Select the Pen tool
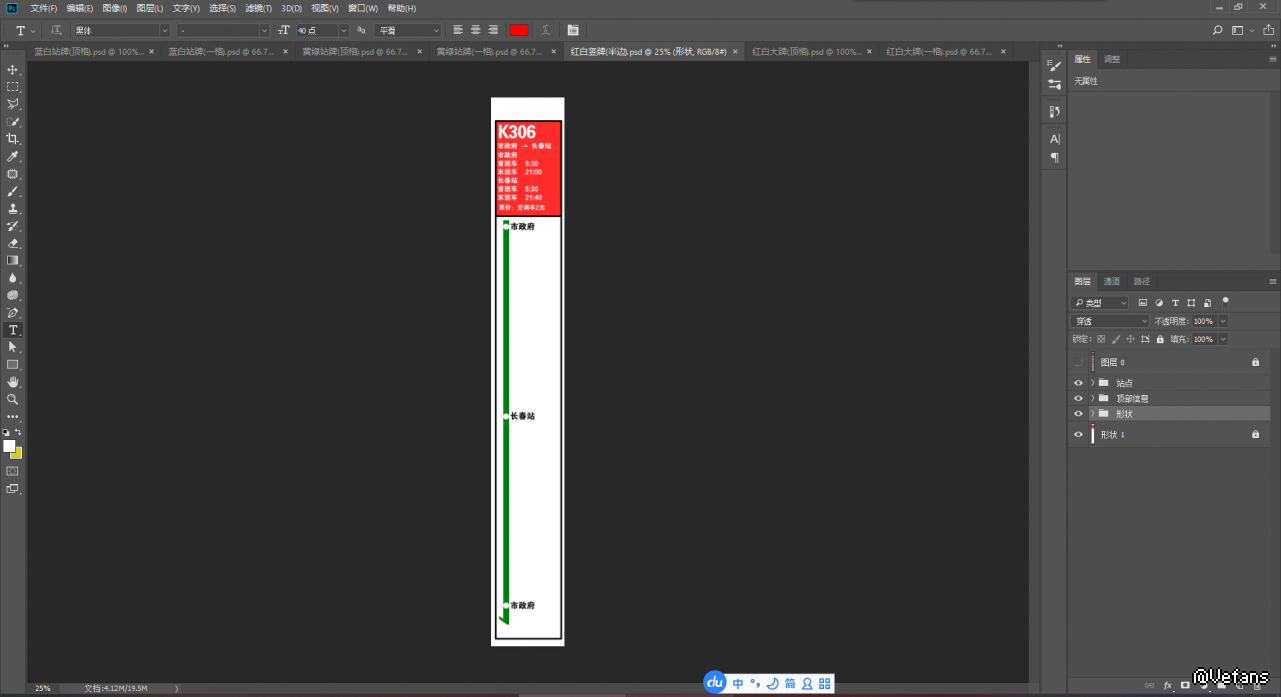 (13, 313)
